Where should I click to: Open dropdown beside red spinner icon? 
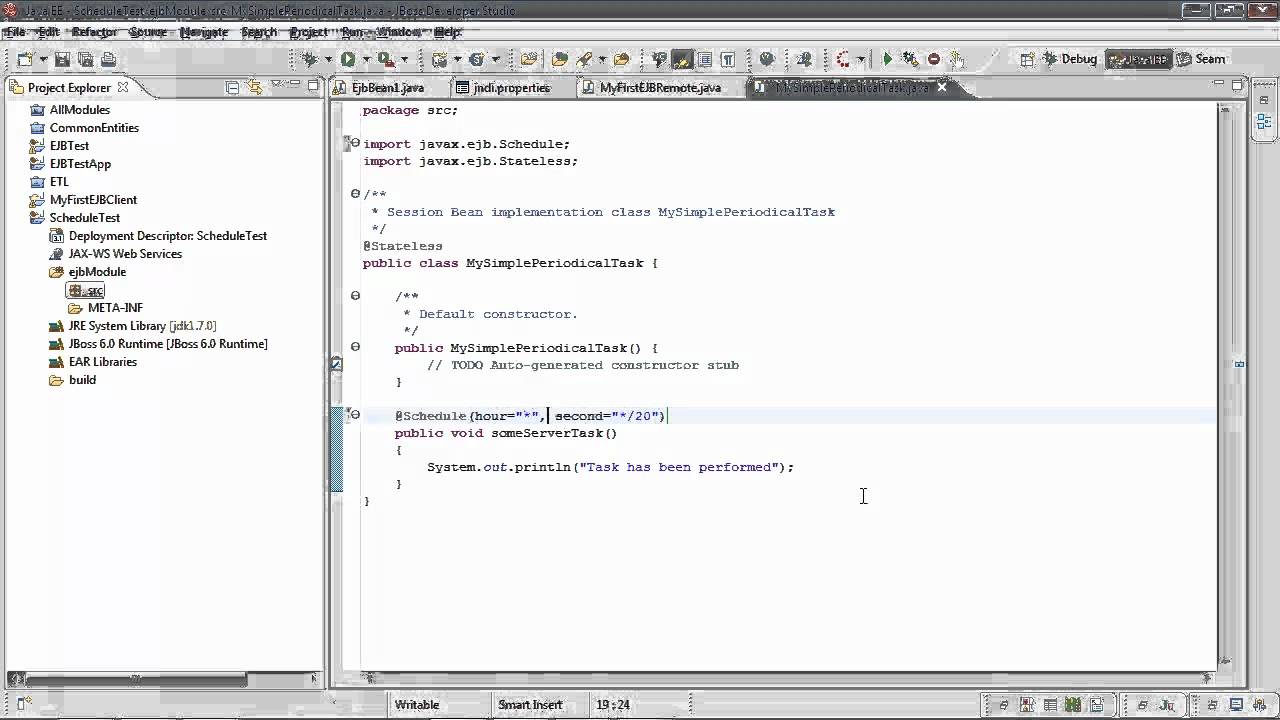click(x=861, y=60)
